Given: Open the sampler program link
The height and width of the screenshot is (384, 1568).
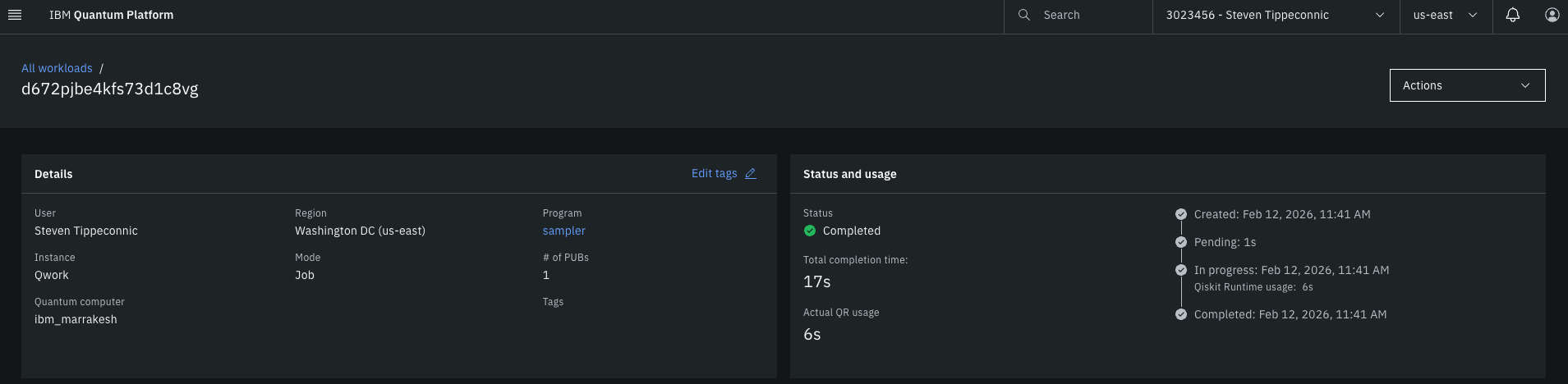Looking at the screenshot, I should pyautogui.click(x=563, y=231).
